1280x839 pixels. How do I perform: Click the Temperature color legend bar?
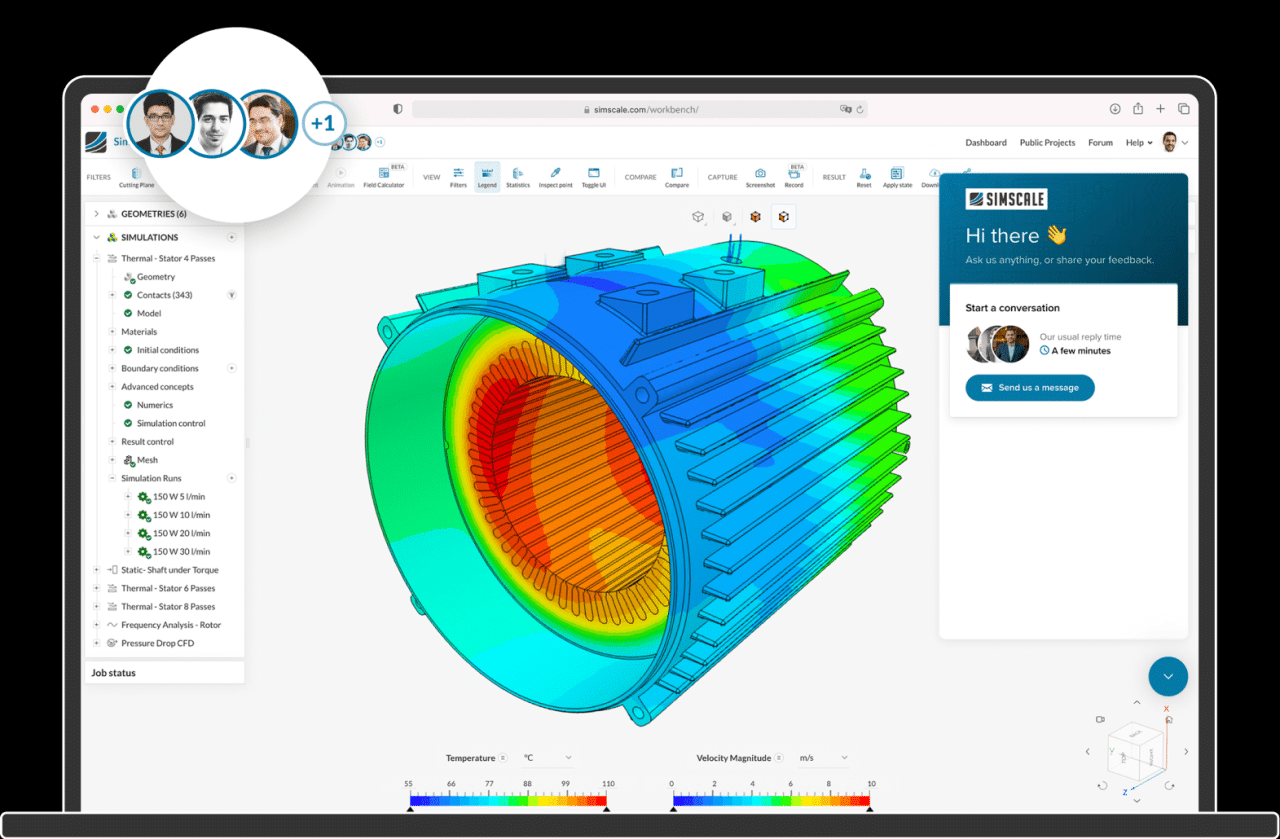509,800
